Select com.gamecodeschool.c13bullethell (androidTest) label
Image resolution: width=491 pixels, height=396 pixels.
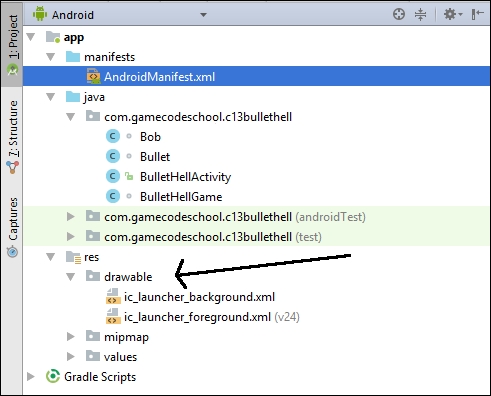(235, 217)
